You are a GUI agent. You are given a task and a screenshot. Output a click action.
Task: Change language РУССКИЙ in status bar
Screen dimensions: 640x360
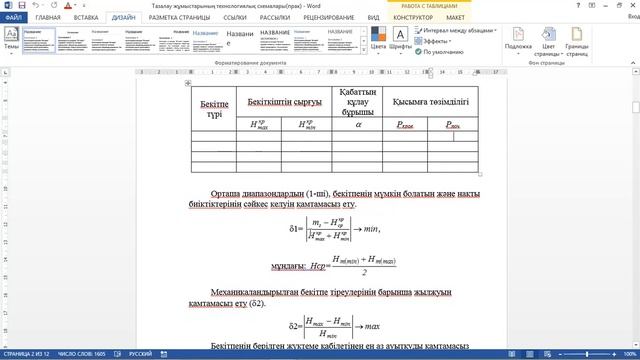[141, 354]
